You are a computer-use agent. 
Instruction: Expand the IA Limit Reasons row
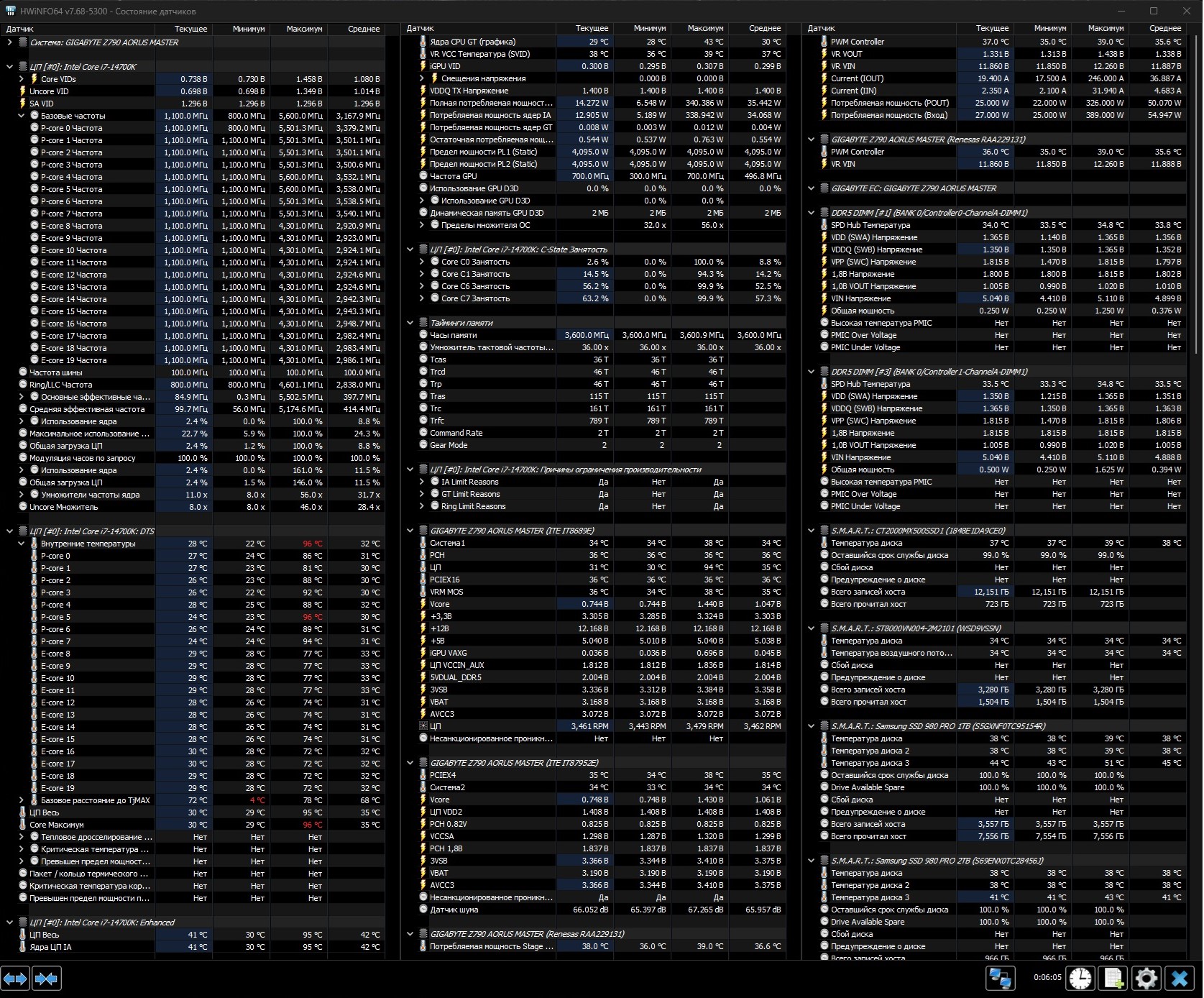click(423, 482)
